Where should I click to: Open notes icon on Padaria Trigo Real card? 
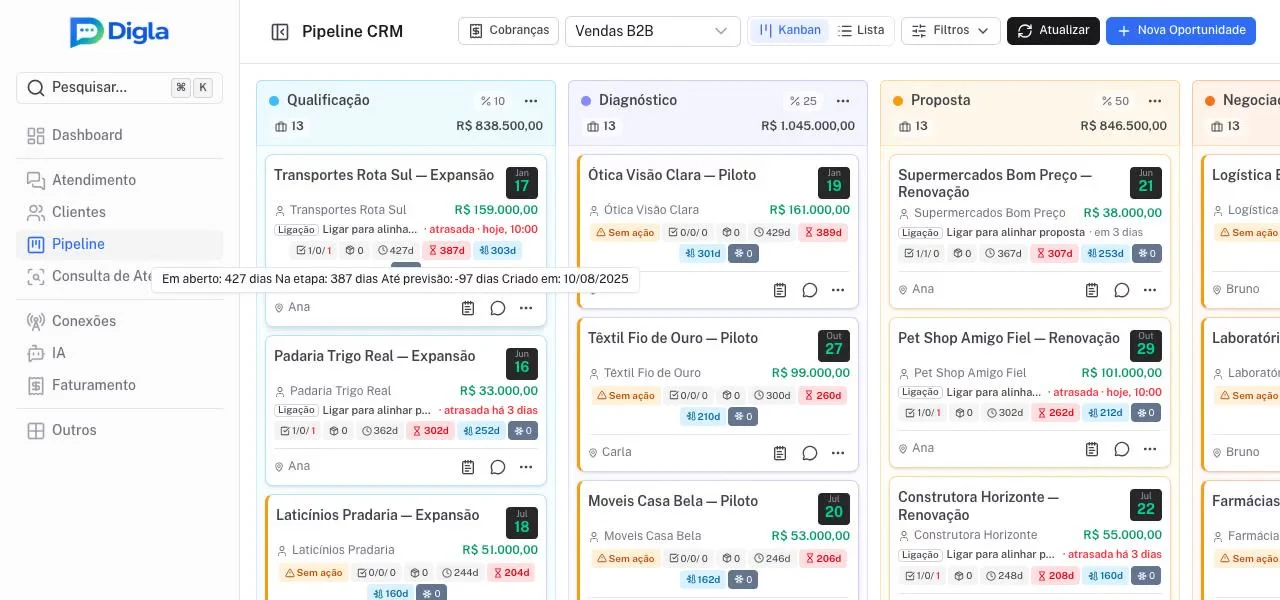pyautogui.click(x=468, y=467)
